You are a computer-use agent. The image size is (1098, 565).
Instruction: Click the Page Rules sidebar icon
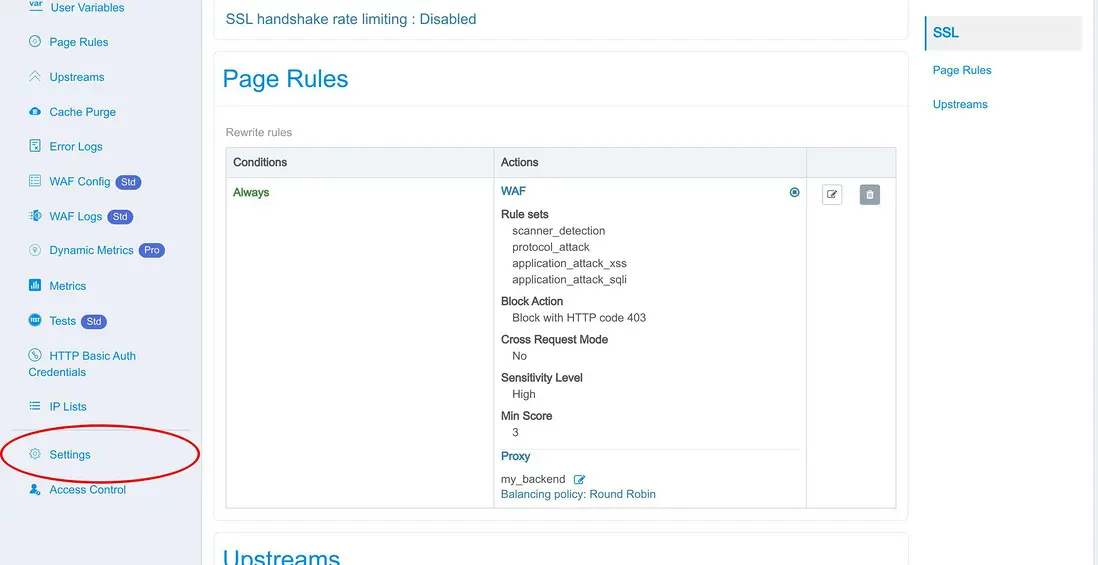click(x=35, y=41)
